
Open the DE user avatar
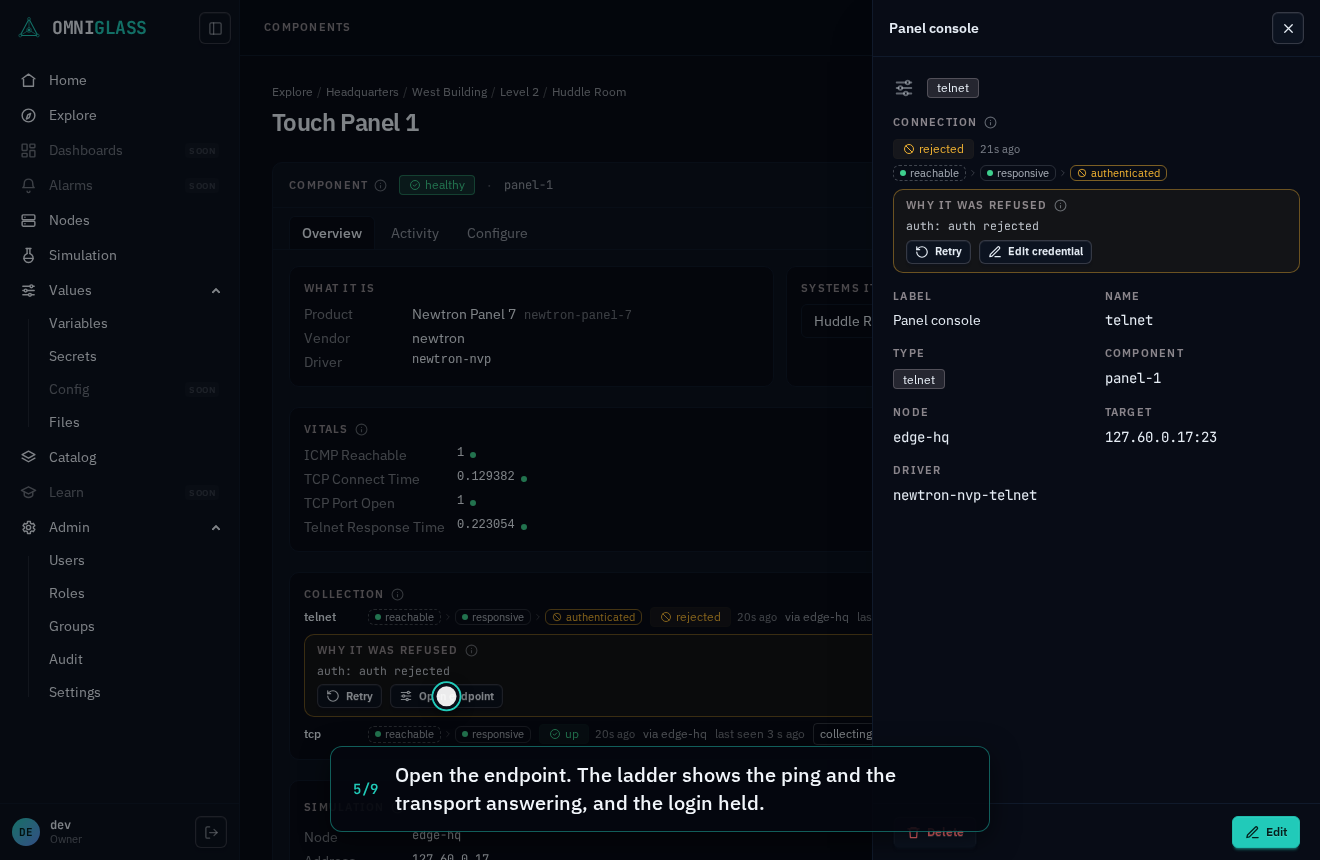coord(26,832)
